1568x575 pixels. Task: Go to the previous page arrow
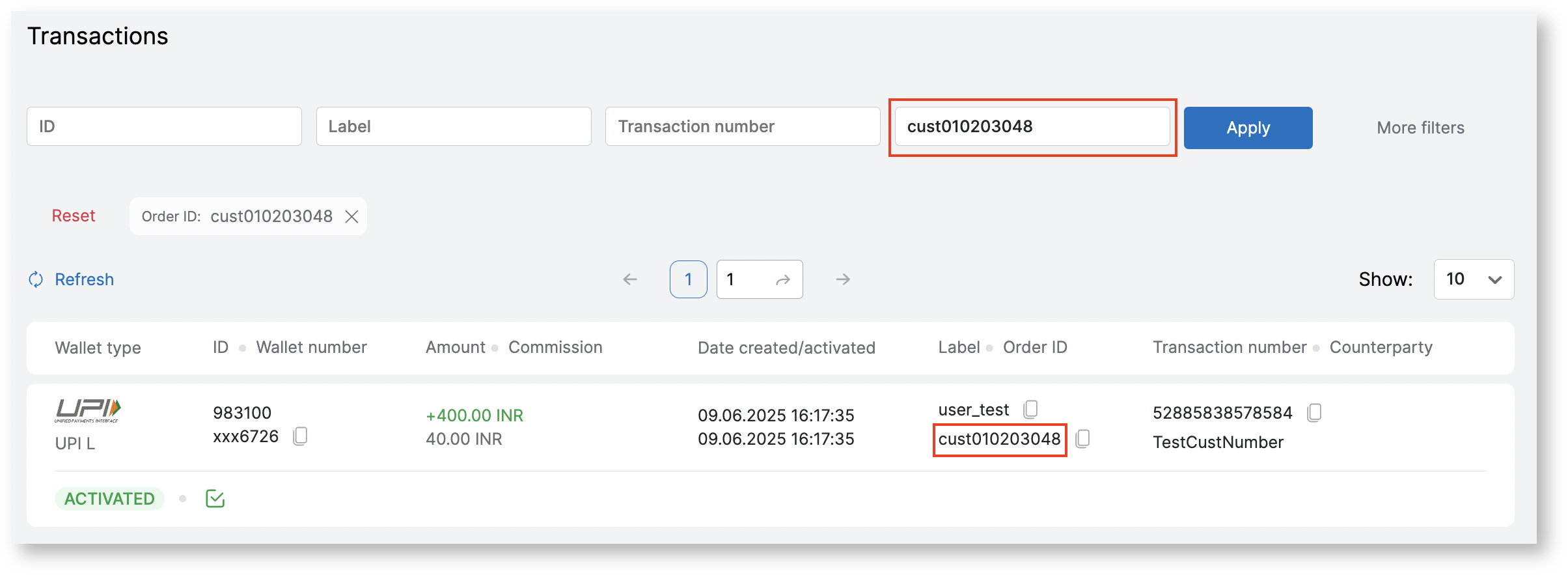[630, 279]
